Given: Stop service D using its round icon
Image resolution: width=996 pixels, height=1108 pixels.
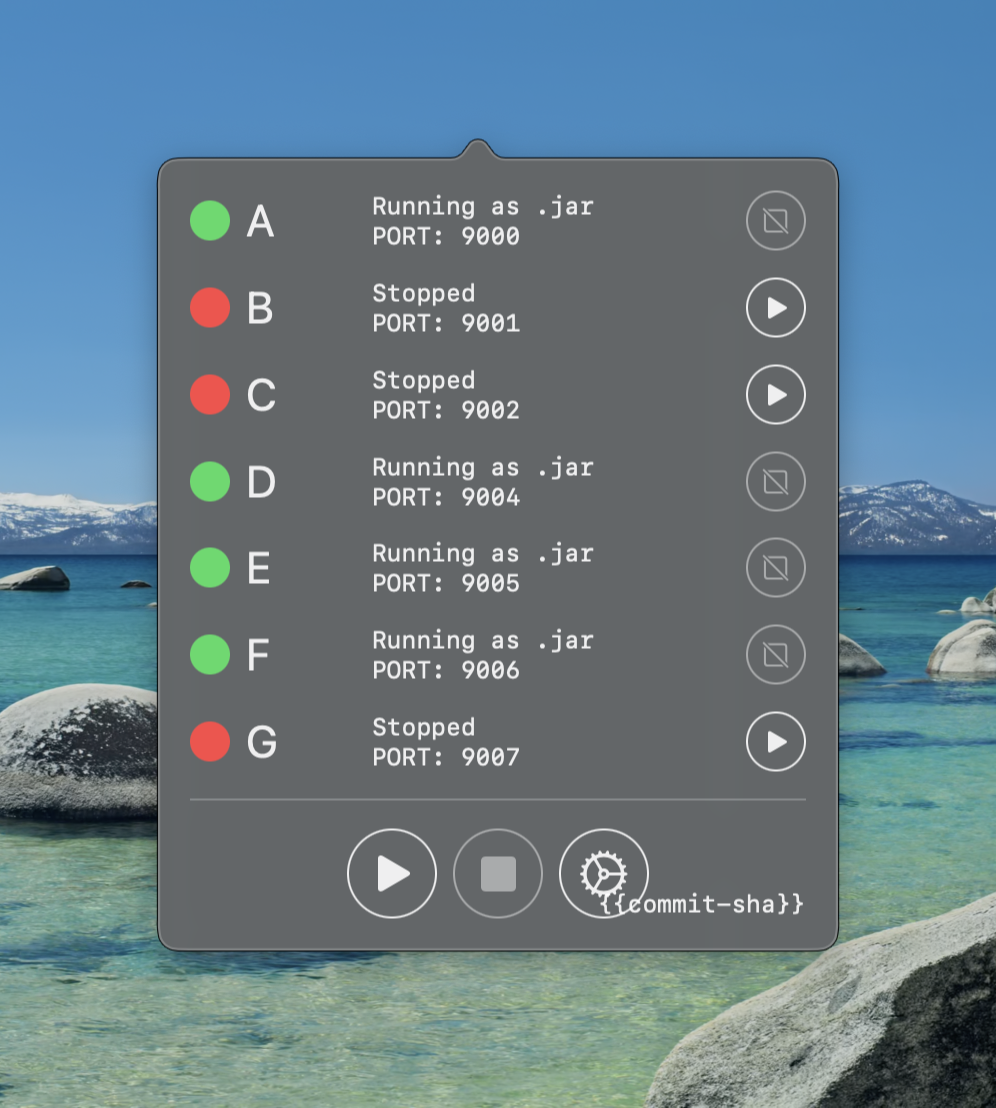Looking at the screenshot, I should 775,482.
